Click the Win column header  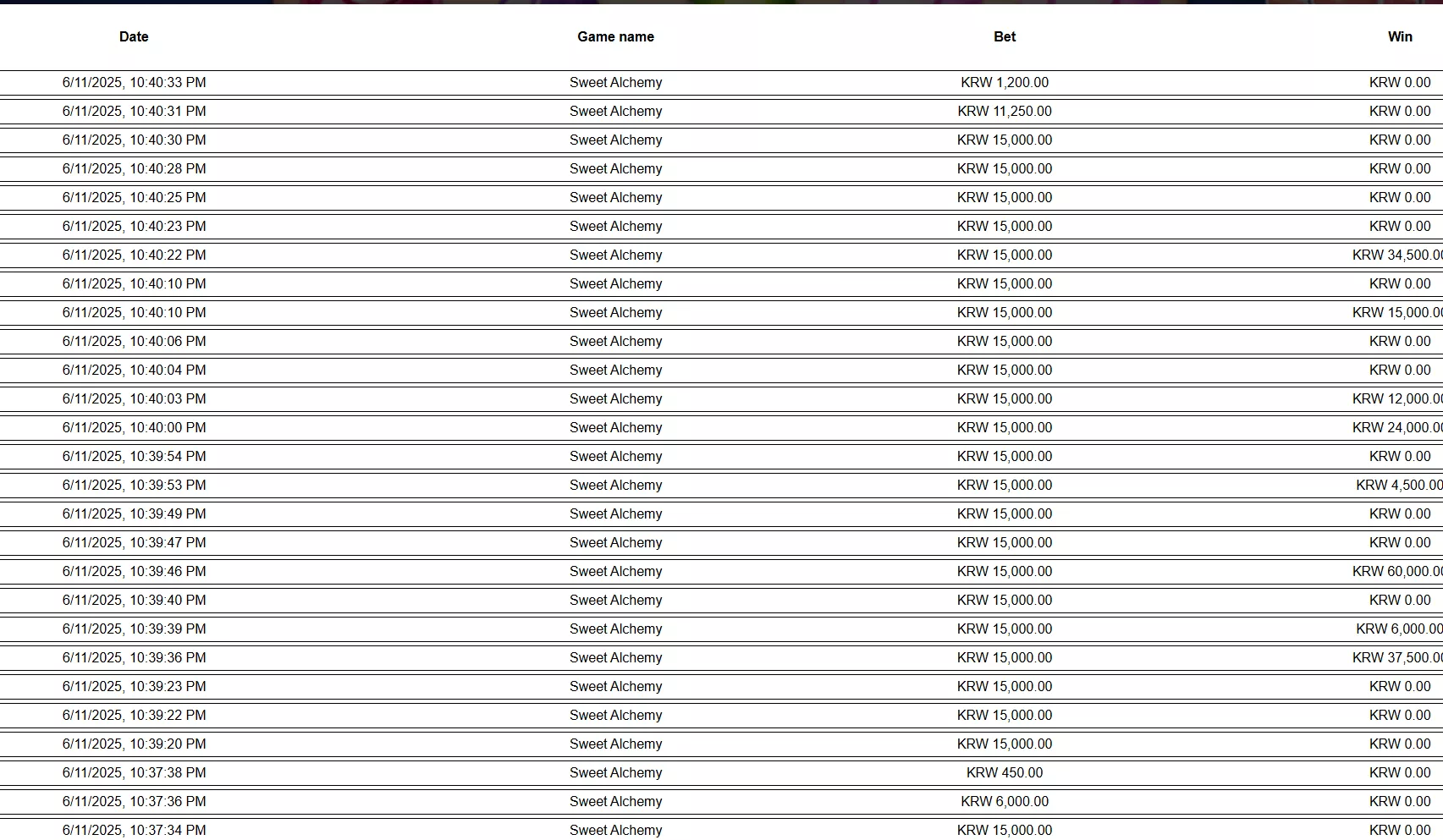pyautogui.click(x=1400, y=36)
